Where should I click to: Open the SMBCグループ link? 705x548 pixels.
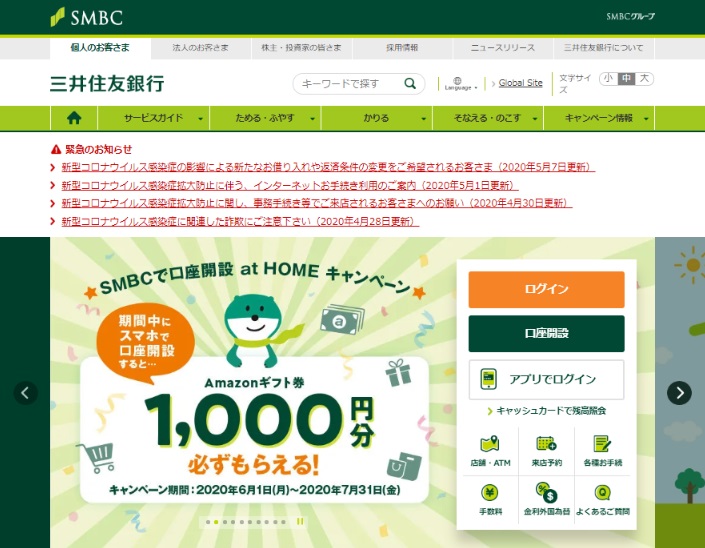pos(630,17)
